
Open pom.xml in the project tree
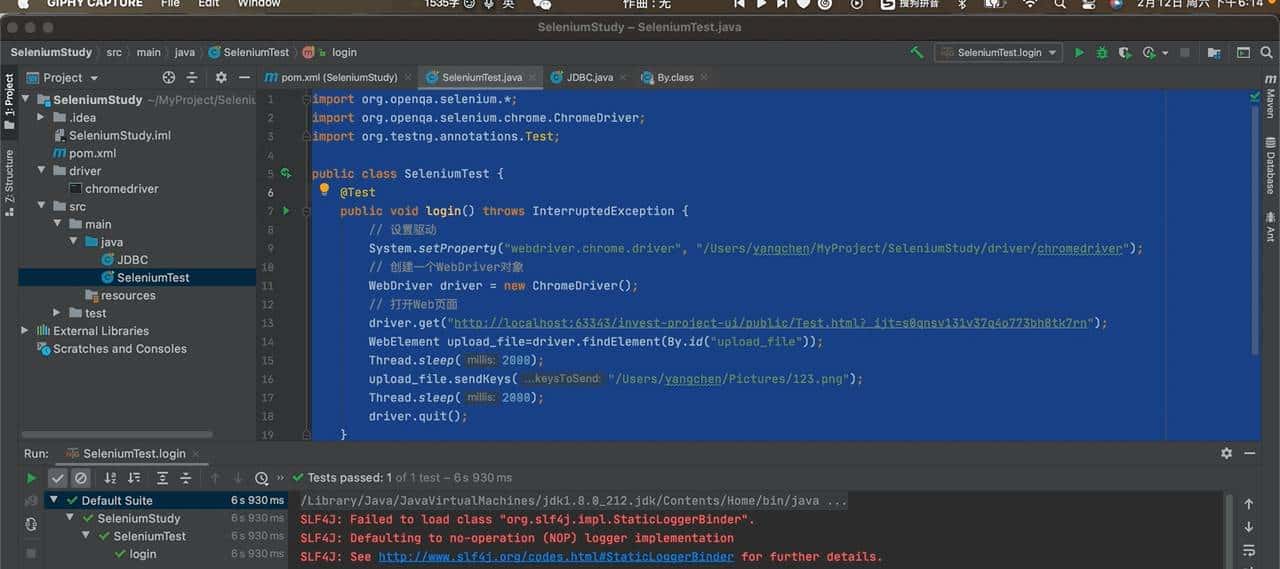click(84, 153)
